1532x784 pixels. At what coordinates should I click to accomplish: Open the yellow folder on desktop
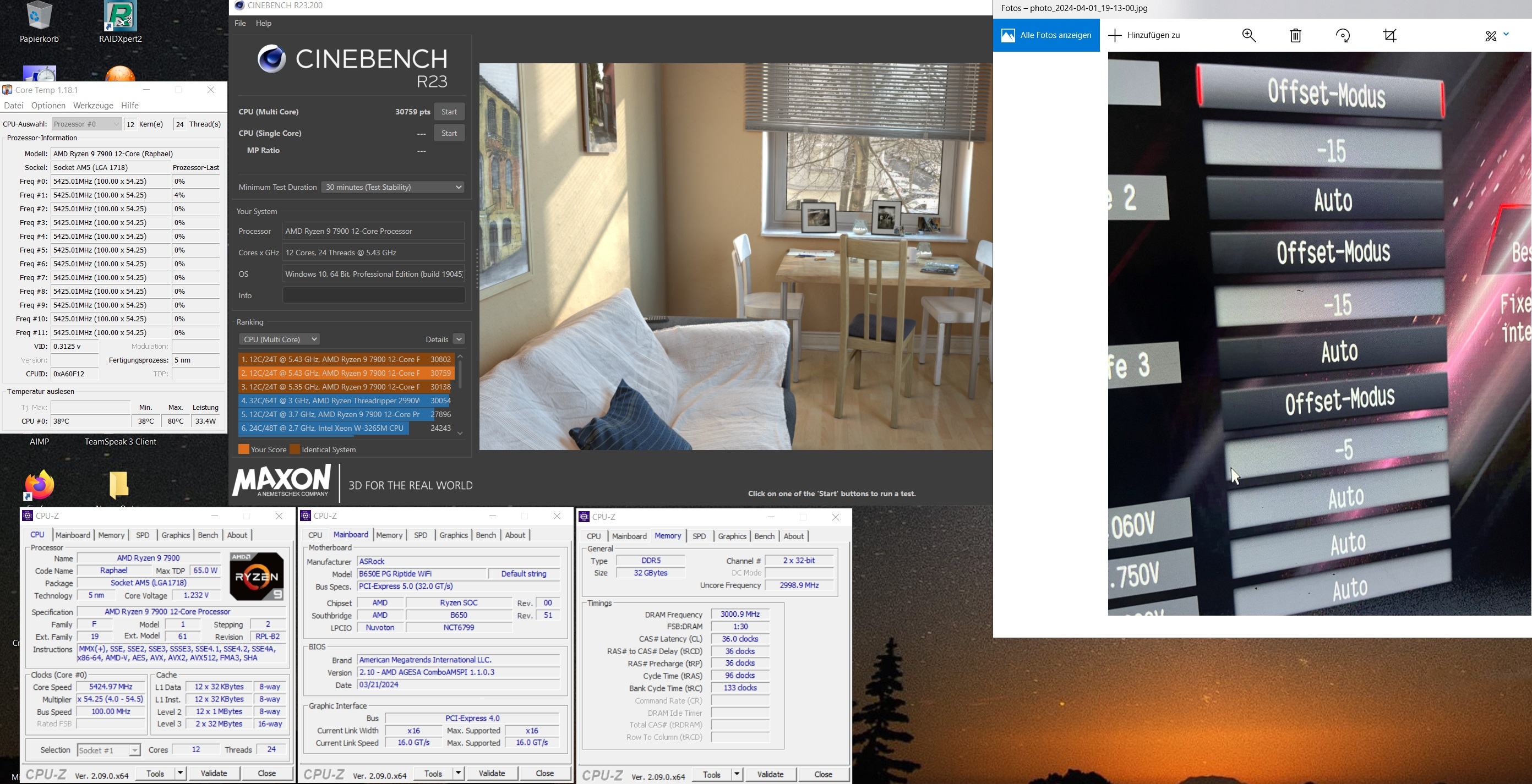[119, 484]
